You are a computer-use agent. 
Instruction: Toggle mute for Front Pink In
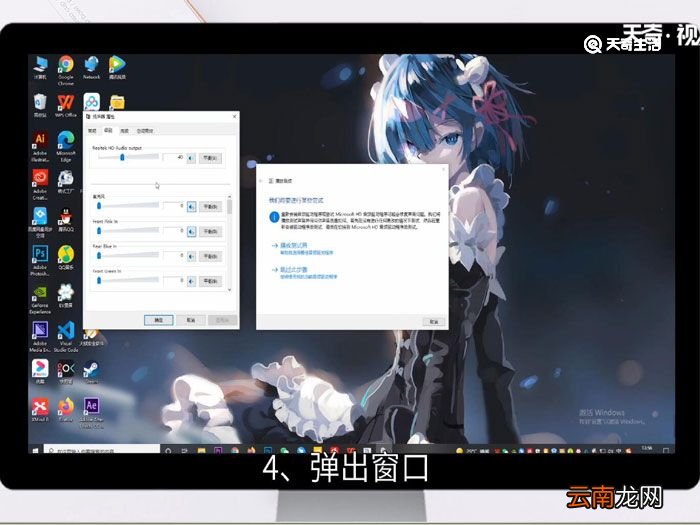[192, 231]
